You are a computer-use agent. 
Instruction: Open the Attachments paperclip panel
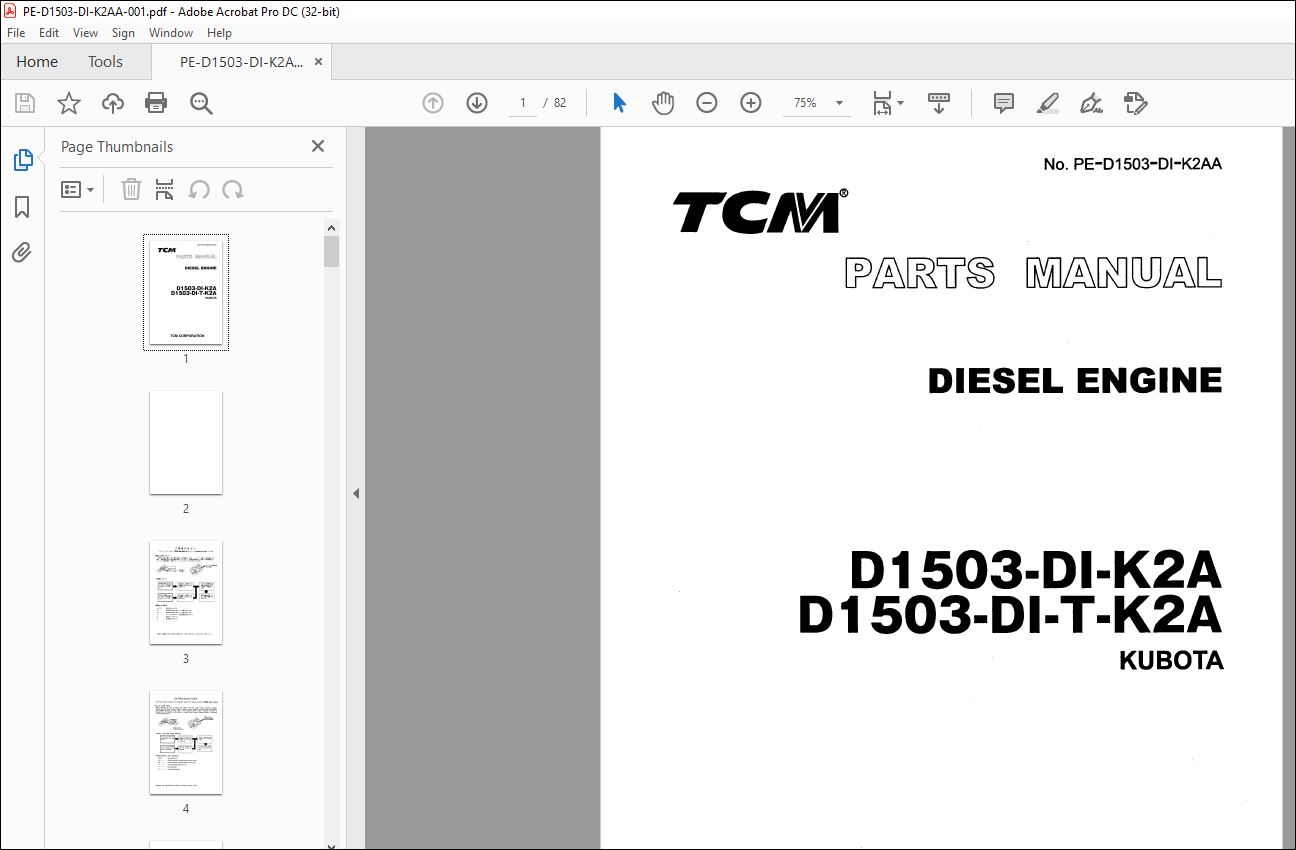[22, 252]
